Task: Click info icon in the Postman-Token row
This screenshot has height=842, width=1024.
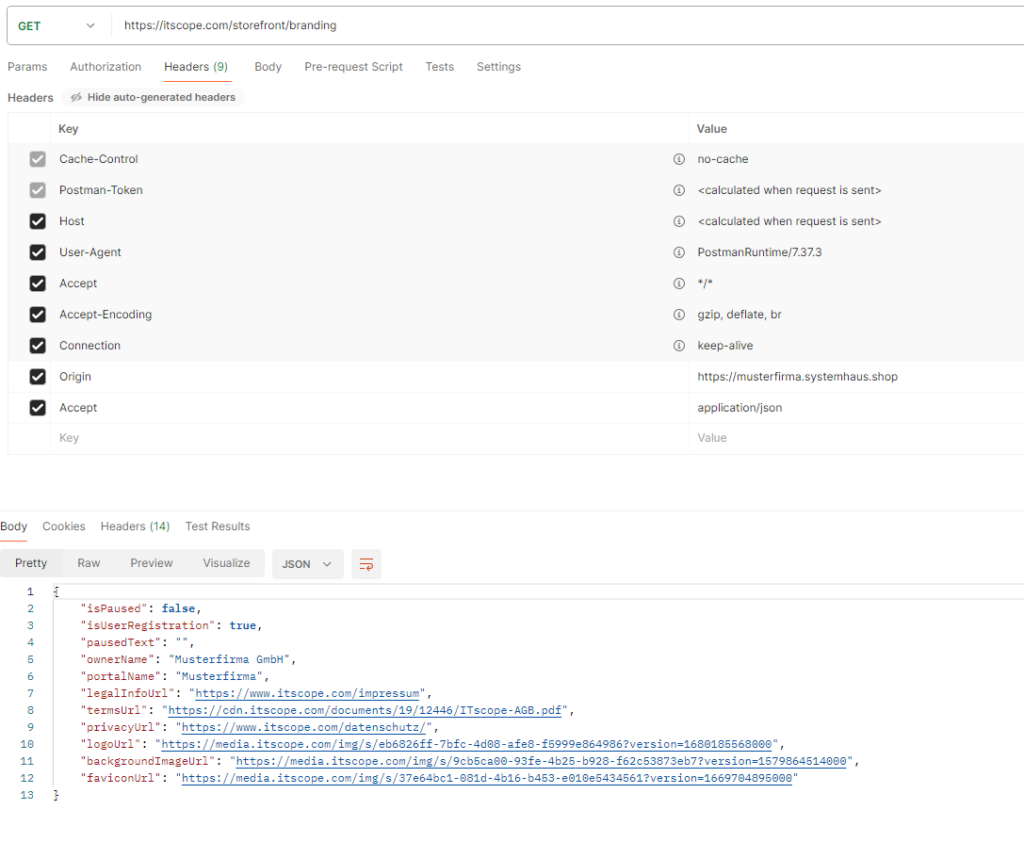Action: click(x=679, y=190)
